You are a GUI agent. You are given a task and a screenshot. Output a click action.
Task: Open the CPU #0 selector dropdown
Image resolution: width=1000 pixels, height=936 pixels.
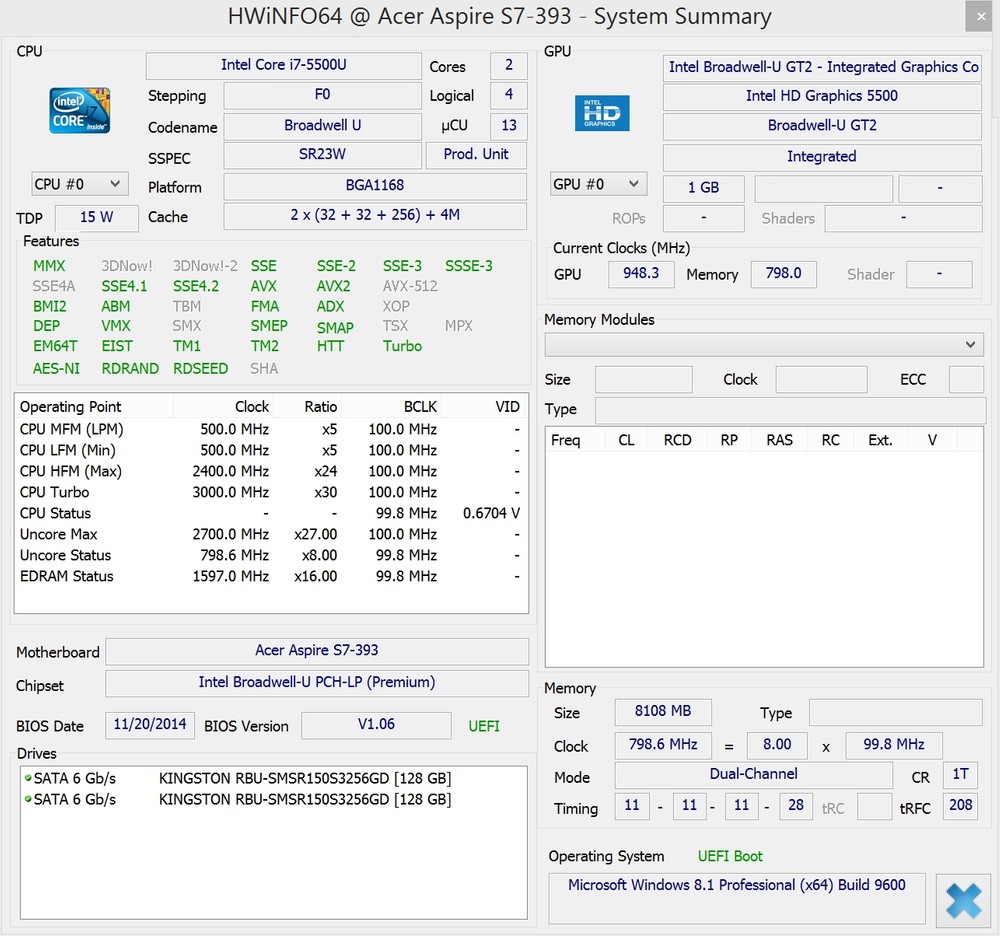pos(80,184)
